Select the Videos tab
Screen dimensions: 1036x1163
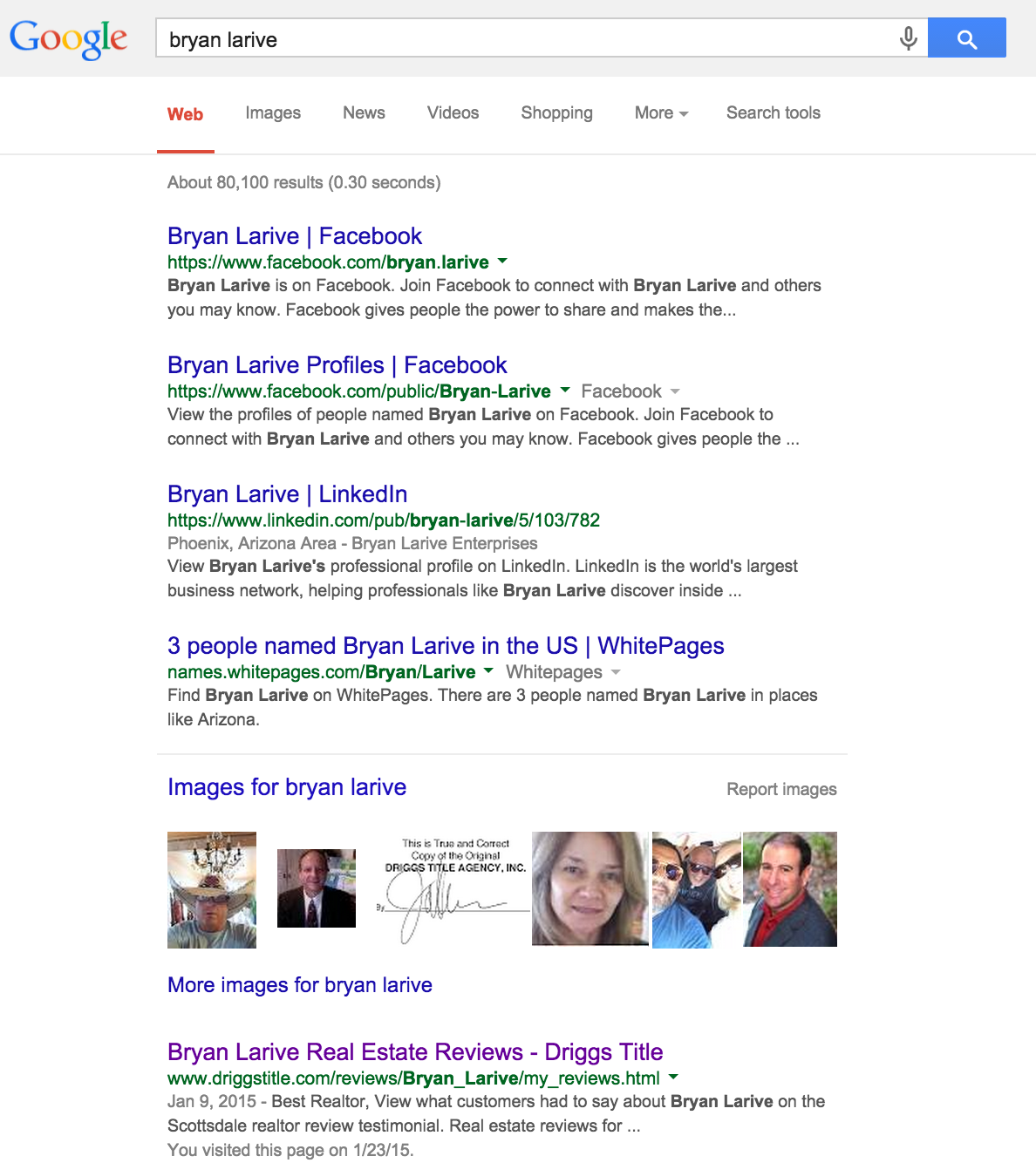pyautogui.click(x=453, y=113)
